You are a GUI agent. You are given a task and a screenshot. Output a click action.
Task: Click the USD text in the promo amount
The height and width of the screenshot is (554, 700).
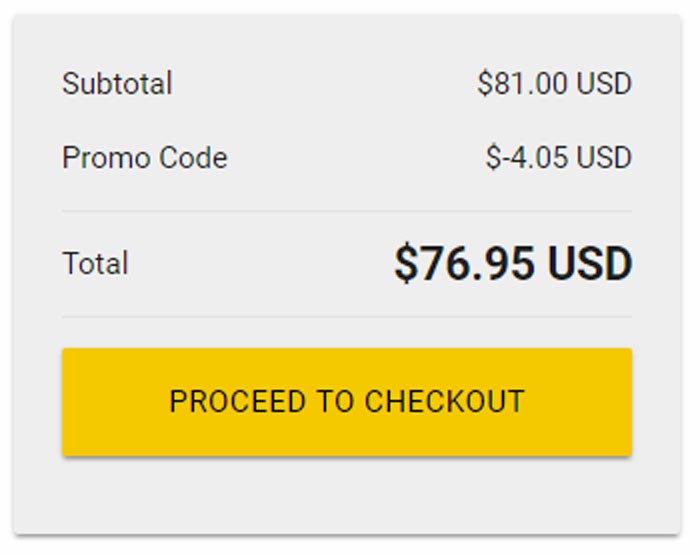click(x=605, y=158)
